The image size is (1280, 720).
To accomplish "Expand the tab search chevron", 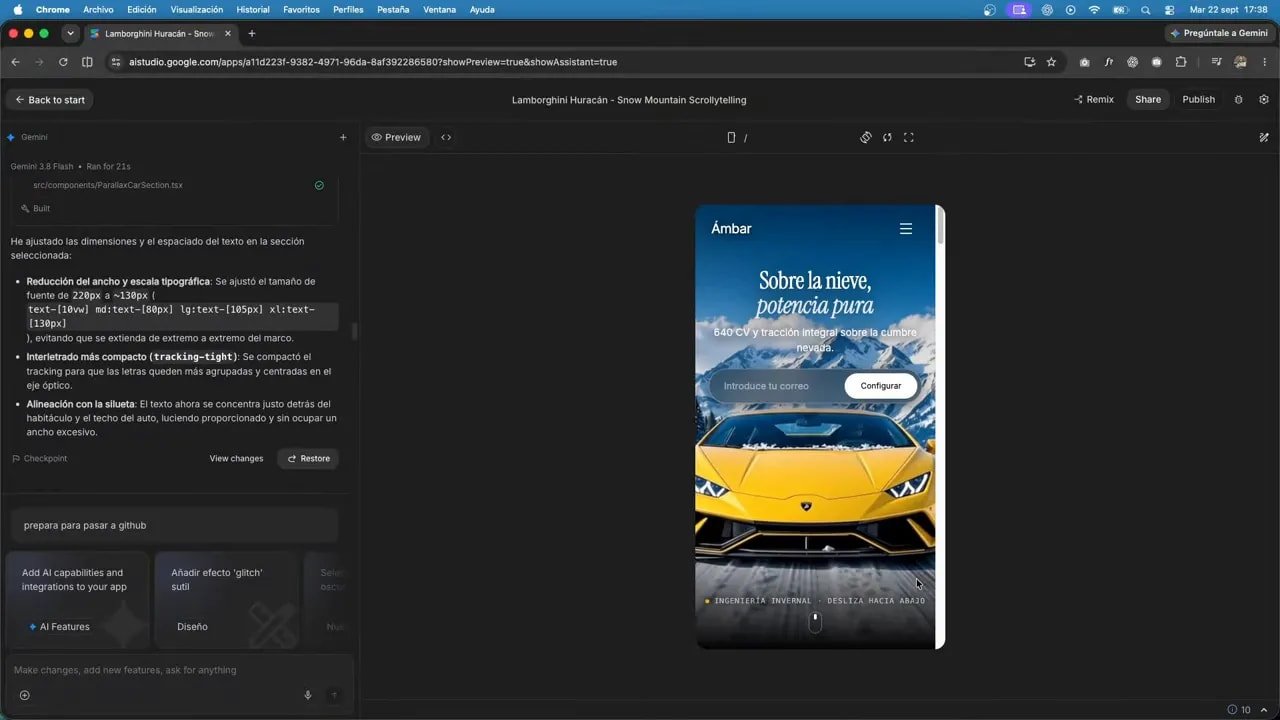I will [70, 33].
